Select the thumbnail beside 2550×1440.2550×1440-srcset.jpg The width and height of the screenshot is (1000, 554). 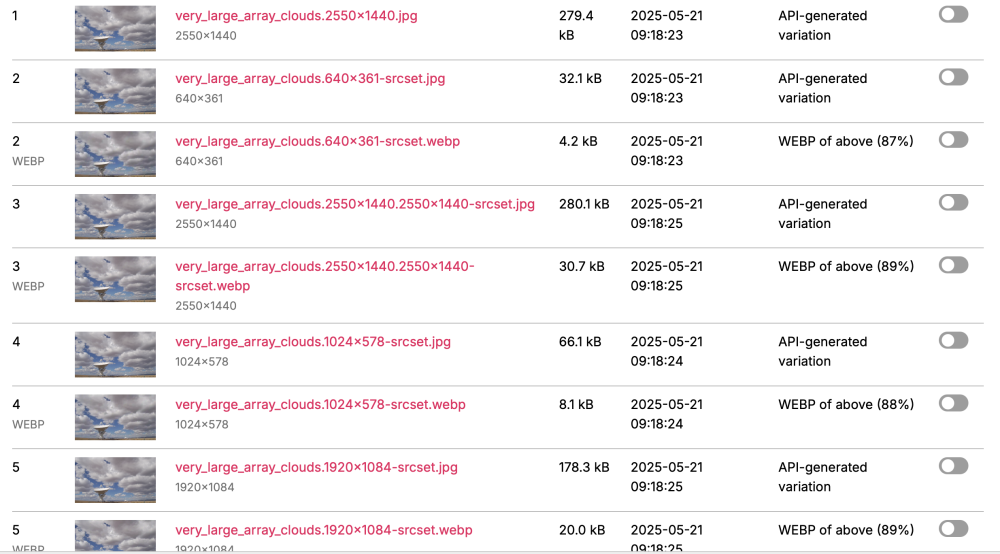coord(115,217)
